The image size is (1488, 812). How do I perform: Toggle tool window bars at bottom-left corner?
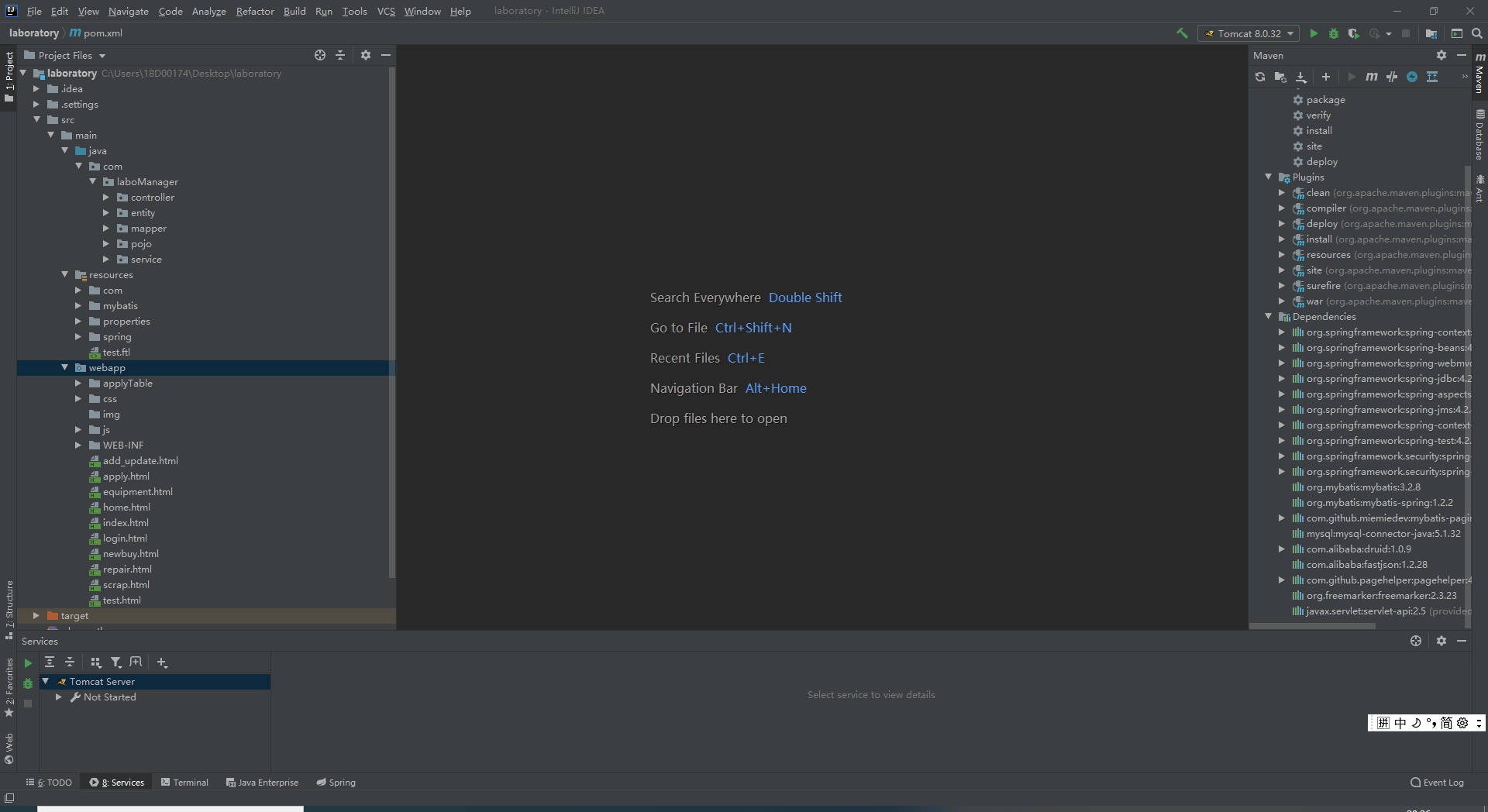(x=9, y=798)
